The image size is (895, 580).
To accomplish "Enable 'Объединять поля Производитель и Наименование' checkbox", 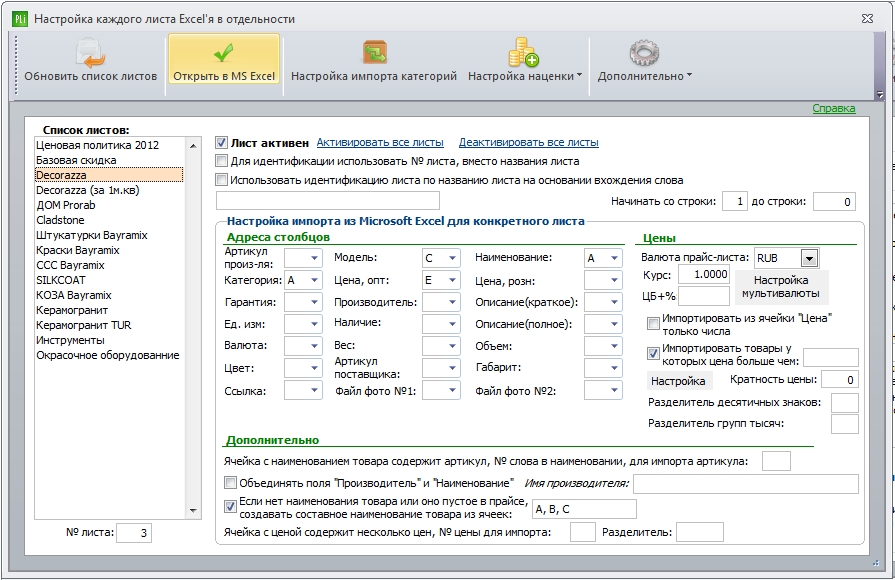I will pyautogui.click(x=230, y=483).
